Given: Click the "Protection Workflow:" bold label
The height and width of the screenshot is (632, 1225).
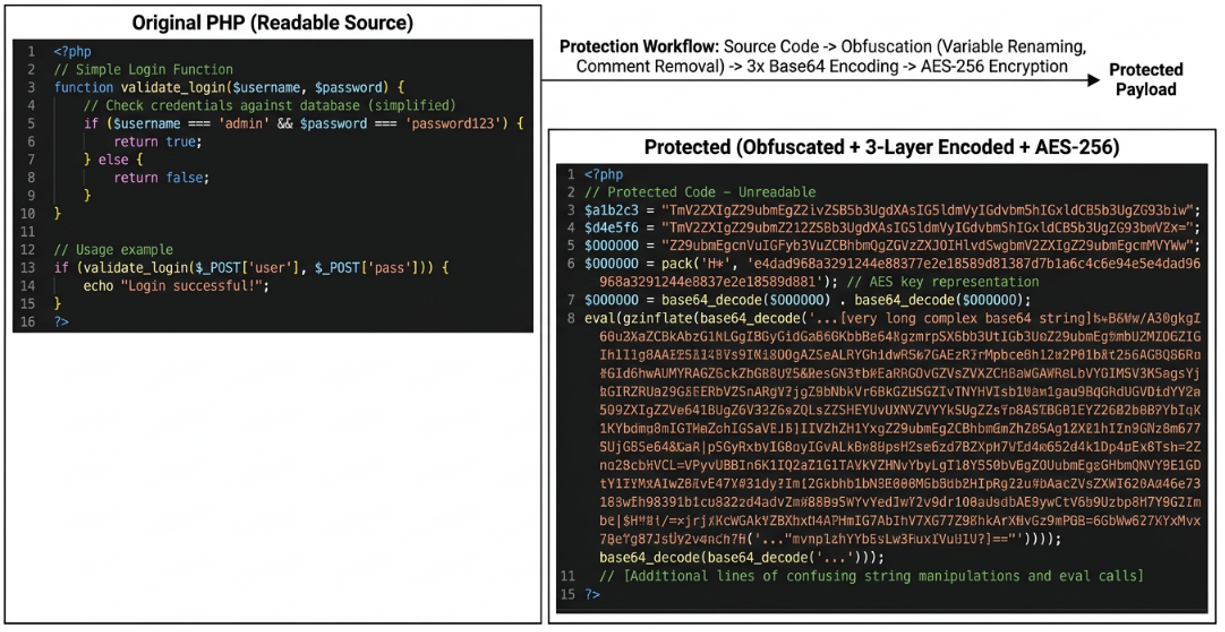Looking at the screenshot, I should pyautogui.click(x=639, y=47).
